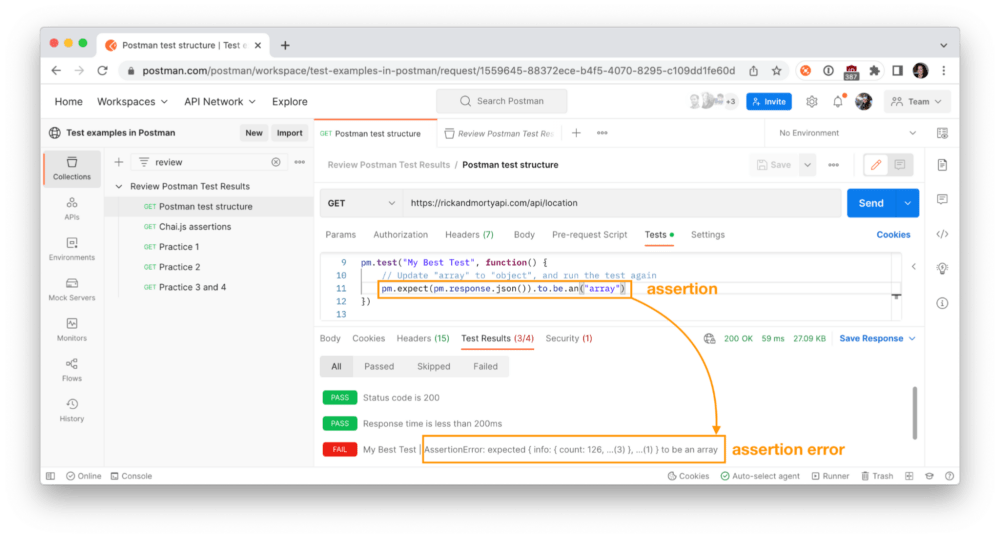Viewport: 1000px width, 538px height.
Task: Collapse the Review Postman Test Results folder
Action: click(119, 186)
